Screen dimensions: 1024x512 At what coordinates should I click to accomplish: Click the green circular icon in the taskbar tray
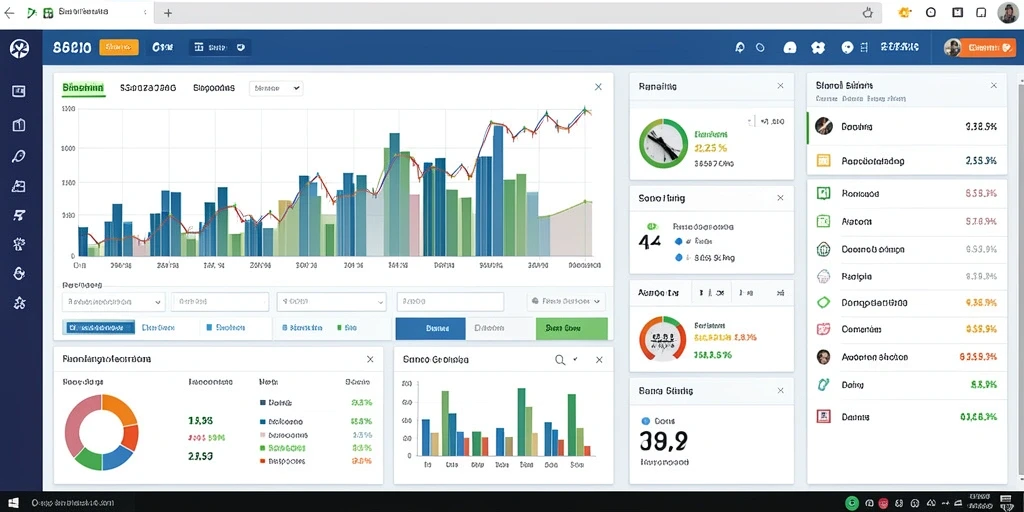point(850,504)
